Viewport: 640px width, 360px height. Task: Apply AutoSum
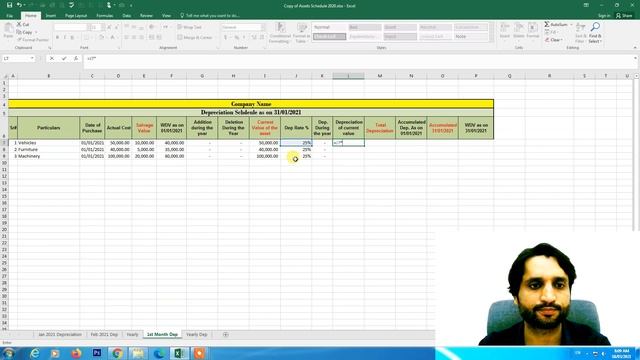pos(556,24)
